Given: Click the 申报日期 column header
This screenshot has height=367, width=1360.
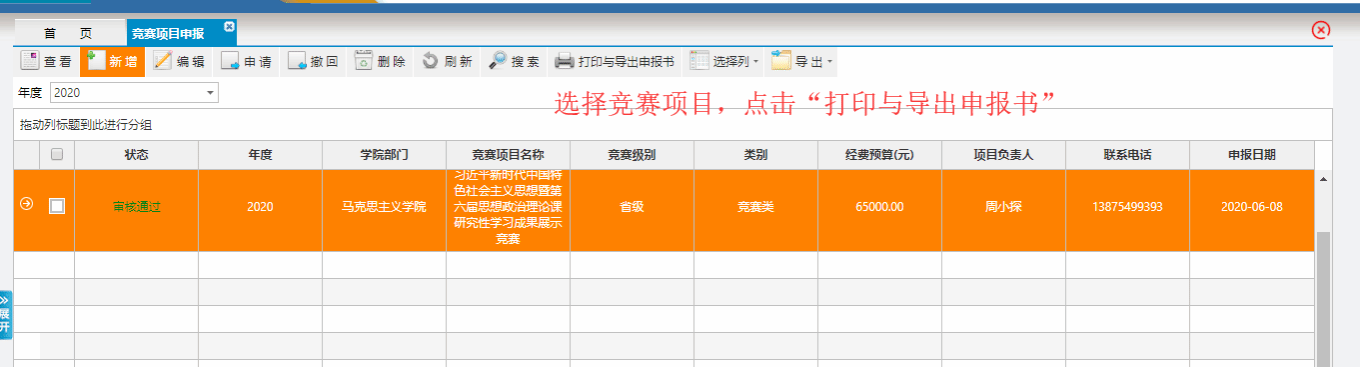Looking at the screenshot, I should click(x=1251, y=155).
